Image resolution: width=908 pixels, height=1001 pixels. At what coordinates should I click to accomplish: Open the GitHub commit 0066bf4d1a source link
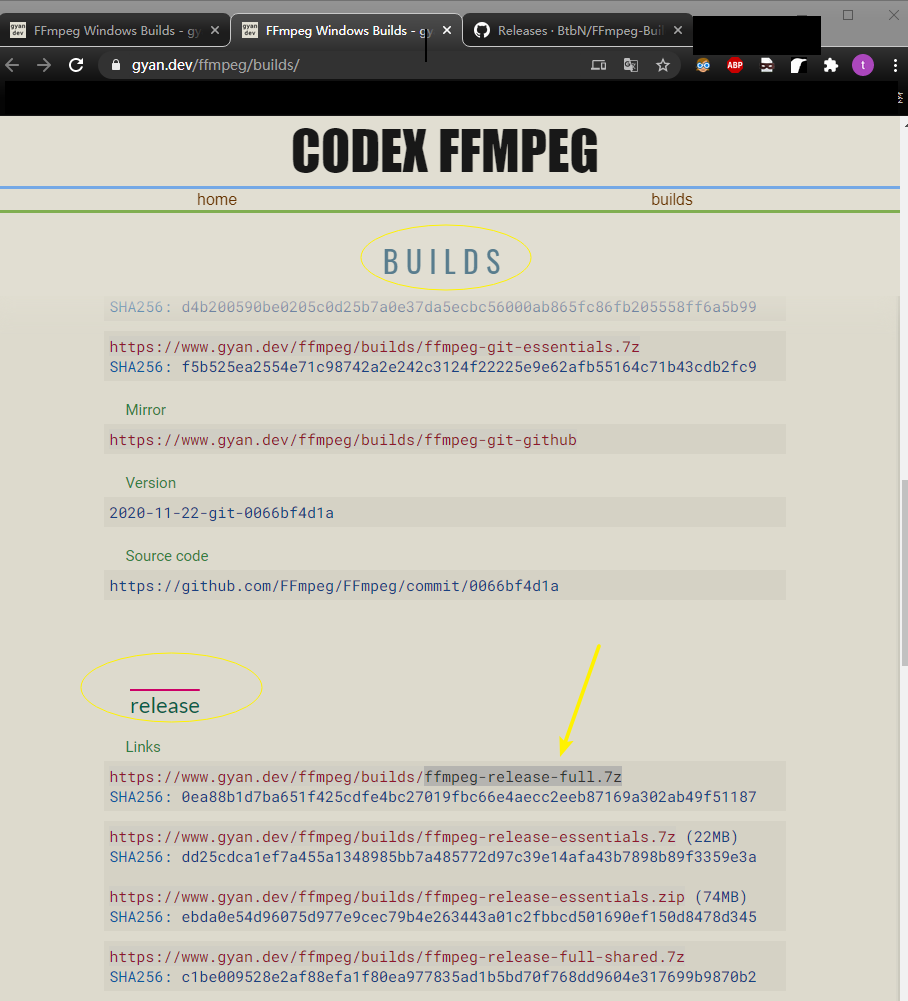[x=334, y=586]
